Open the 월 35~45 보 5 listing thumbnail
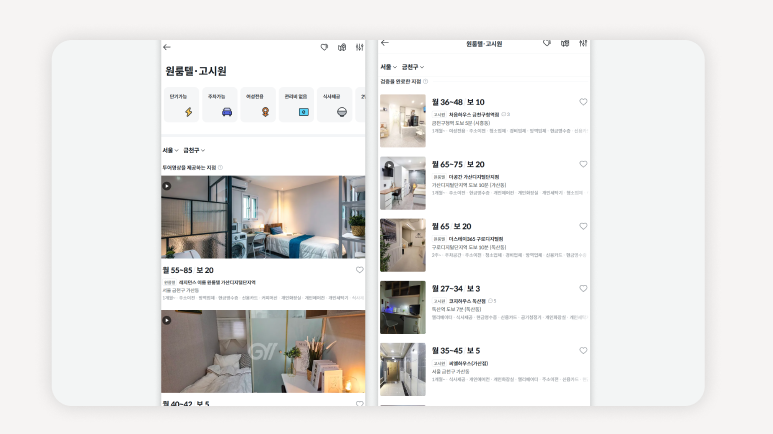This screenshot has height=434, width=773. point(402,369)
